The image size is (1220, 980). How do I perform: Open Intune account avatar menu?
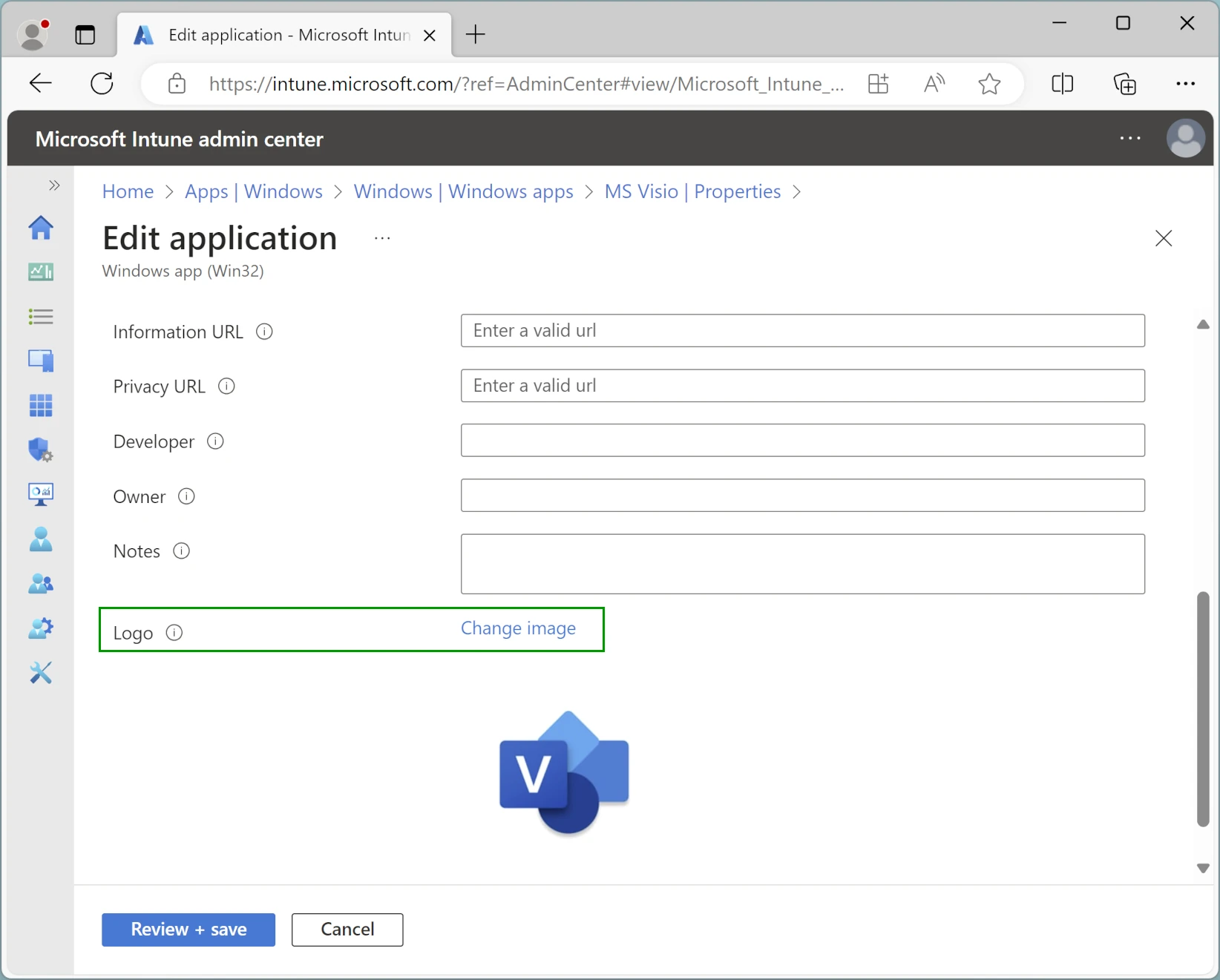click(1186, 138)
